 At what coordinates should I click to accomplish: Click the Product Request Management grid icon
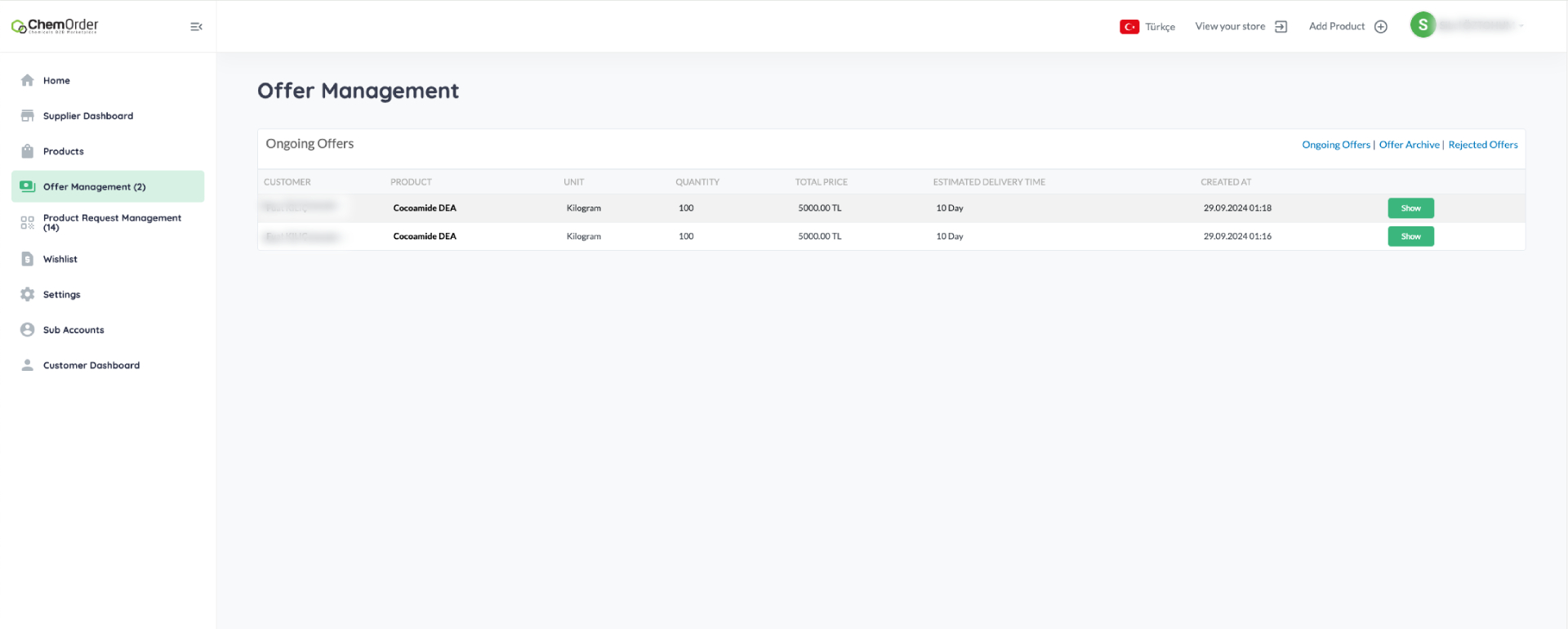[x=28, y=222]
